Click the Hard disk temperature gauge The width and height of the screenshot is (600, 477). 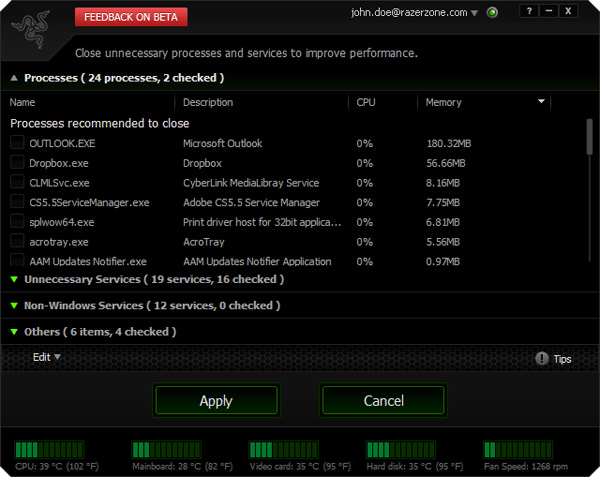click(392, 450)
